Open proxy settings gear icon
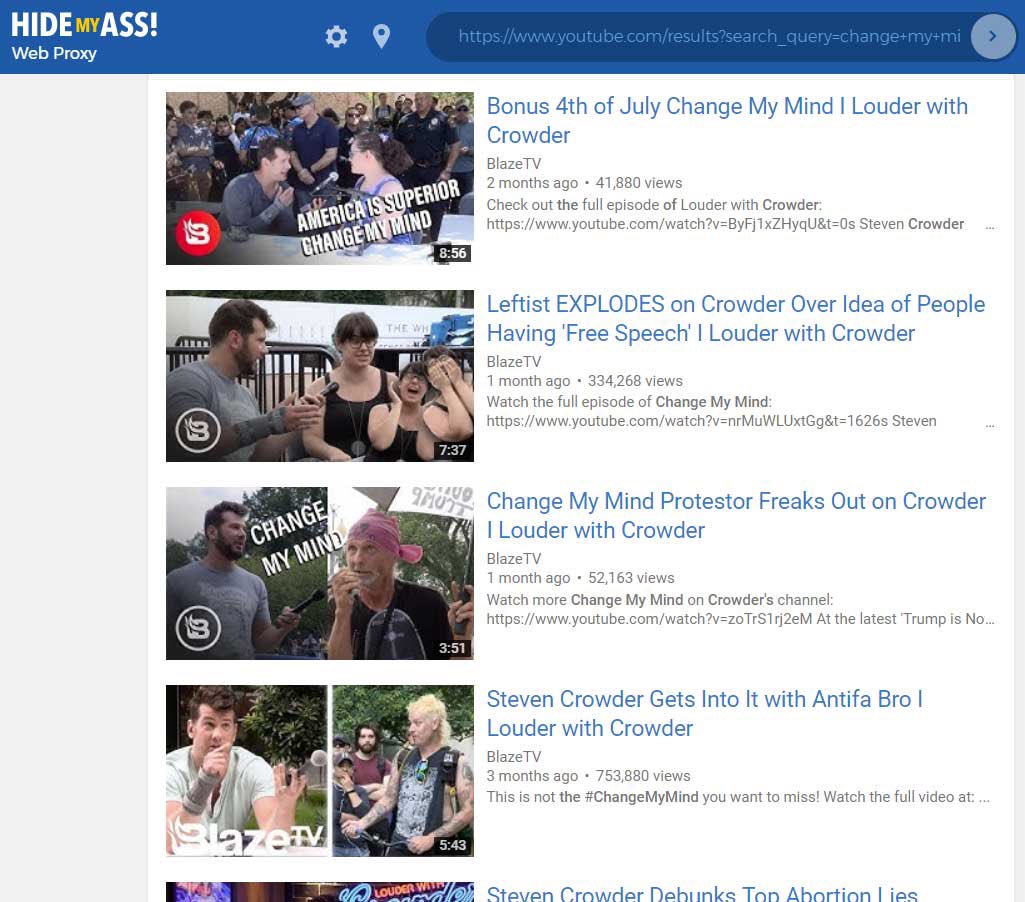 [336, 36]
